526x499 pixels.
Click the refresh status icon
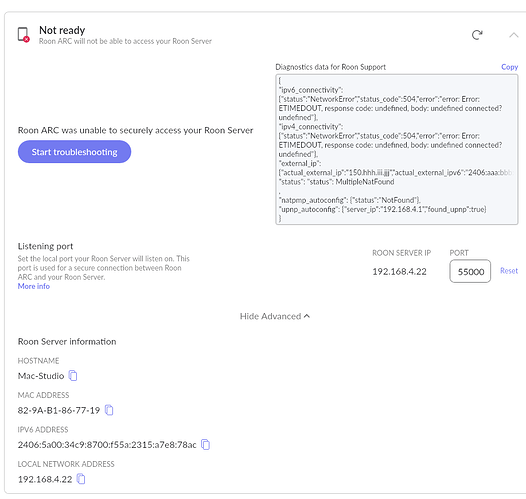pyautogui.click(x=477, y=35)
